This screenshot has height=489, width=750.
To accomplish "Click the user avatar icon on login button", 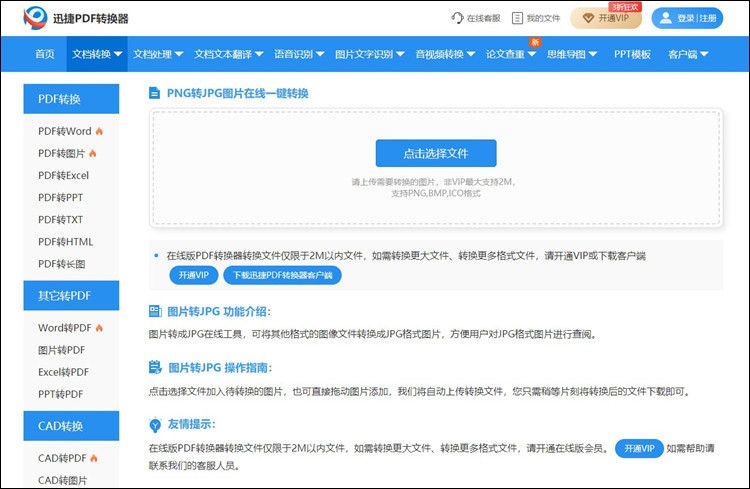I will [x=665, y=18].
